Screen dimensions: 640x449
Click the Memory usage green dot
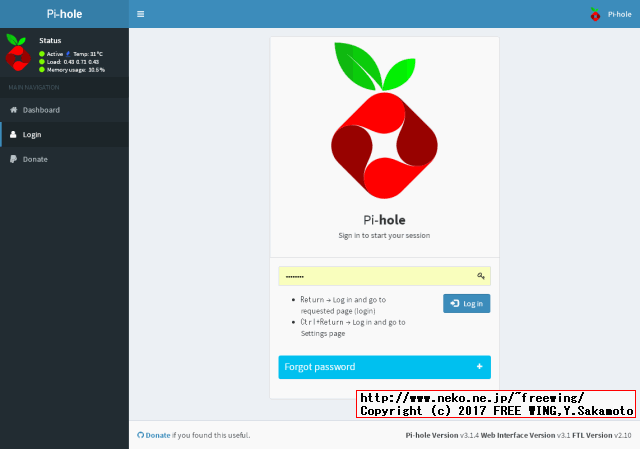(x=42, y=70)
